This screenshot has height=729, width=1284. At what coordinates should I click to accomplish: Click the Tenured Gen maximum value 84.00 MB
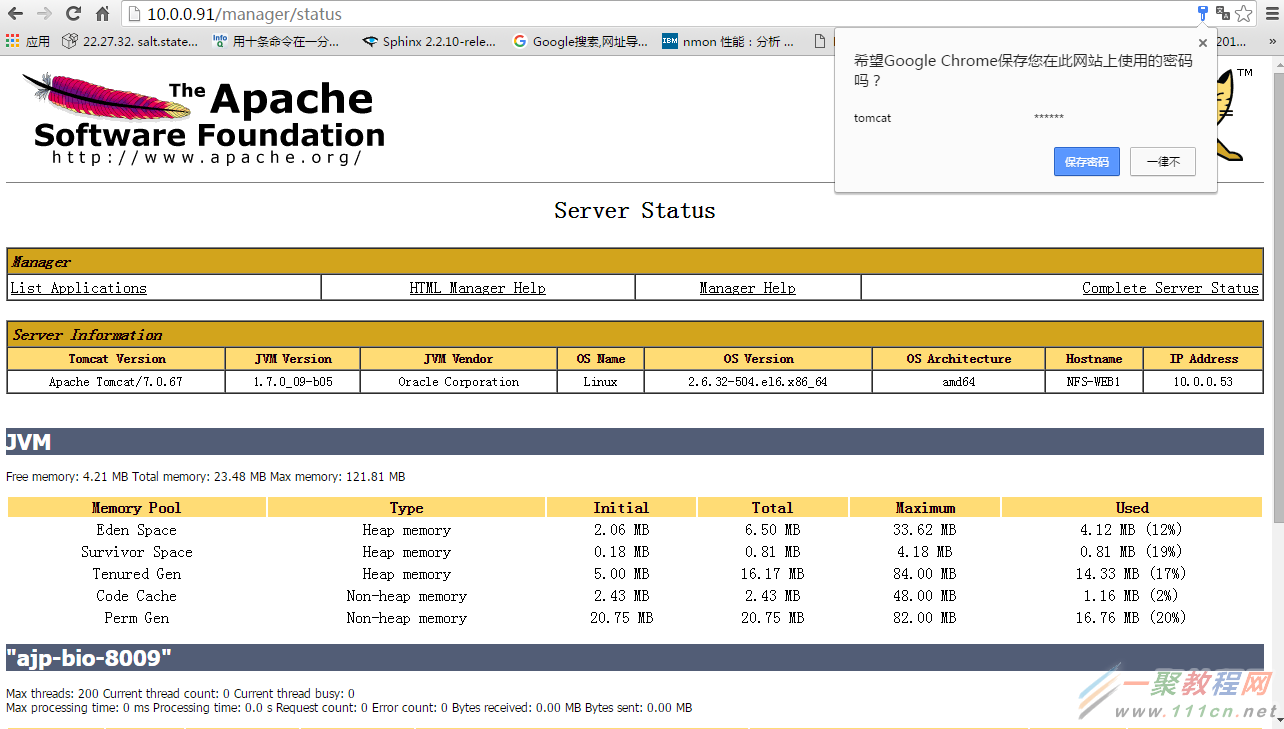(925, 574)
